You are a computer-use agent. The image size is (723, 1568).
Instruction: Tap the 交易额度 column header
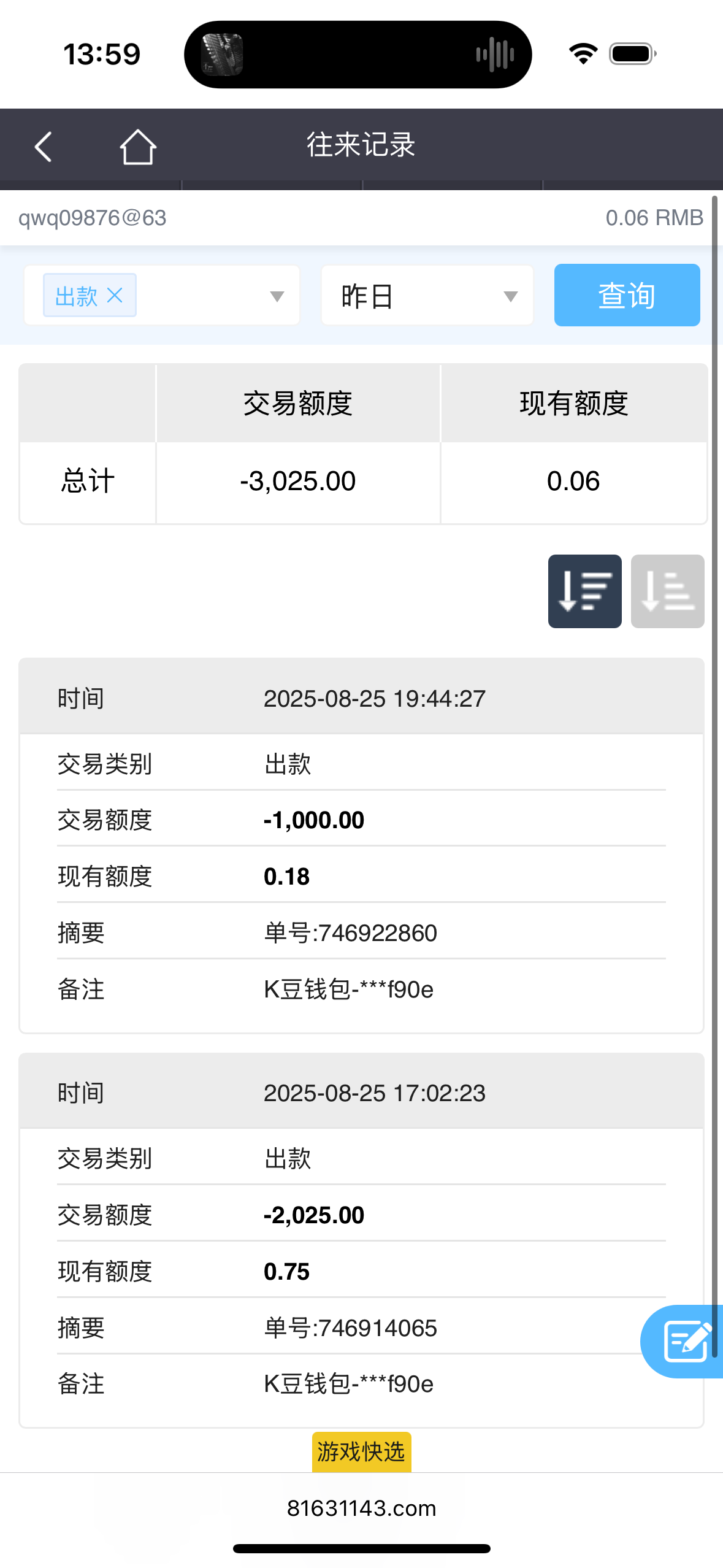point(298,404)
